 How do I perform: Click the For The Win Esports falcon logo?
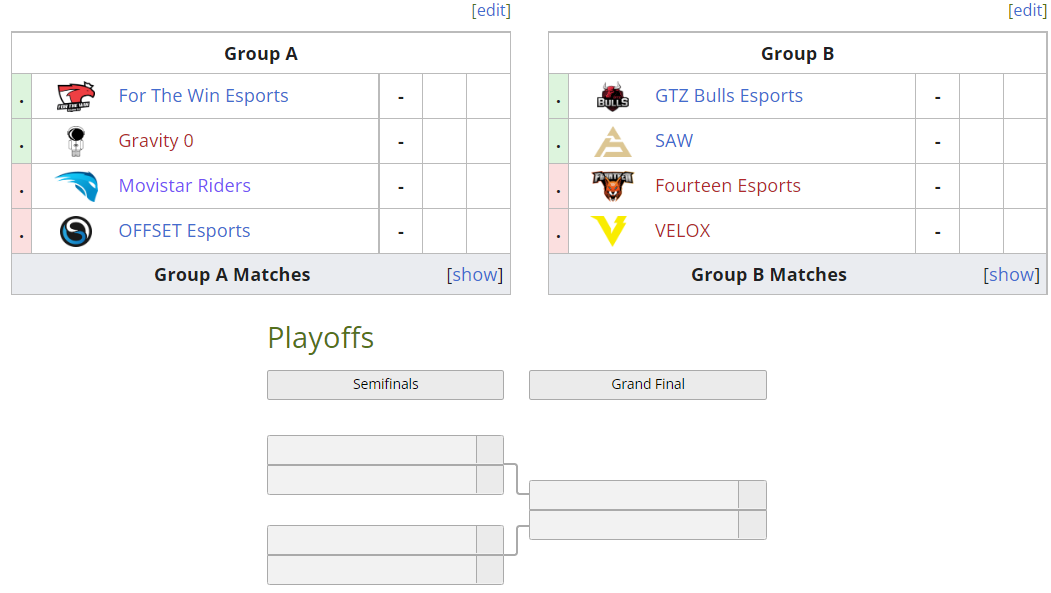point(76,96)
